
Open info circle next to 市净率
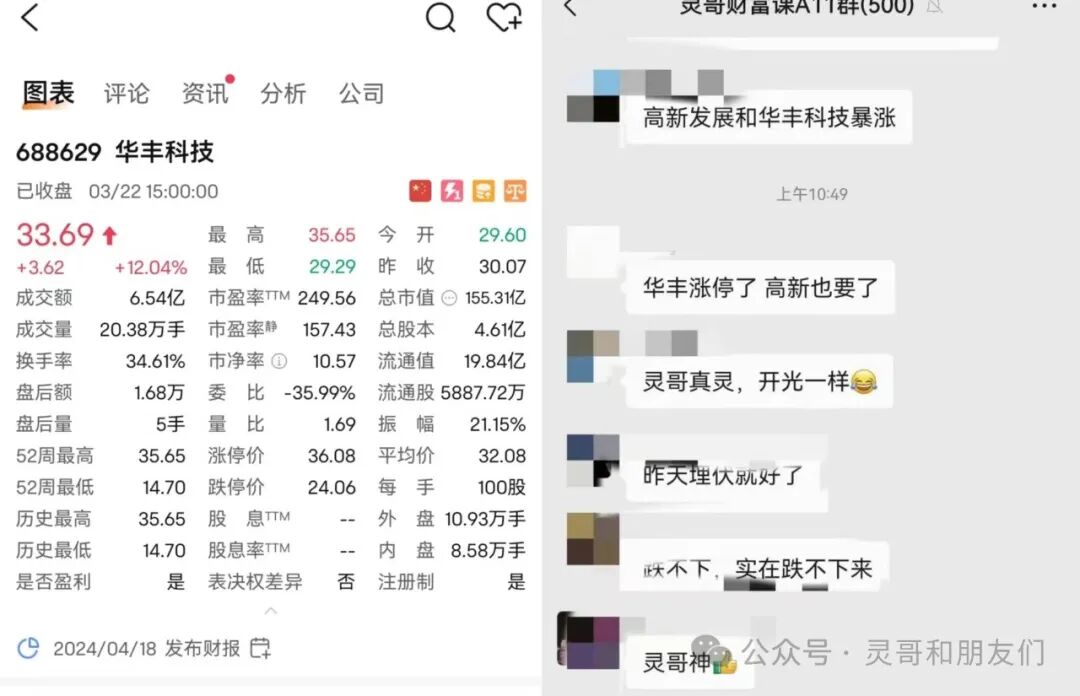pyautogui.click(x=279, y=361)
